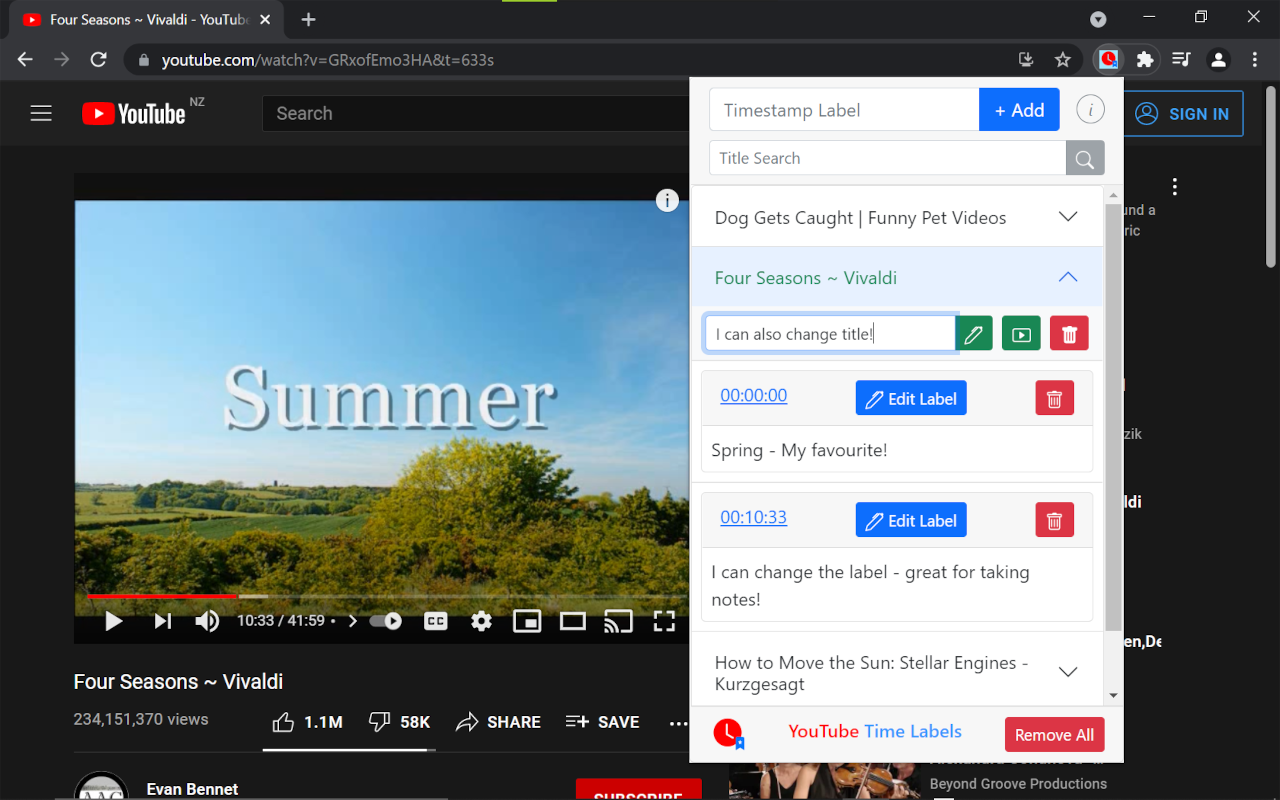The height and width of the screenshot is (800, 1280).
Task: Click SIGN IN on YouTube
Action: 1183,114
